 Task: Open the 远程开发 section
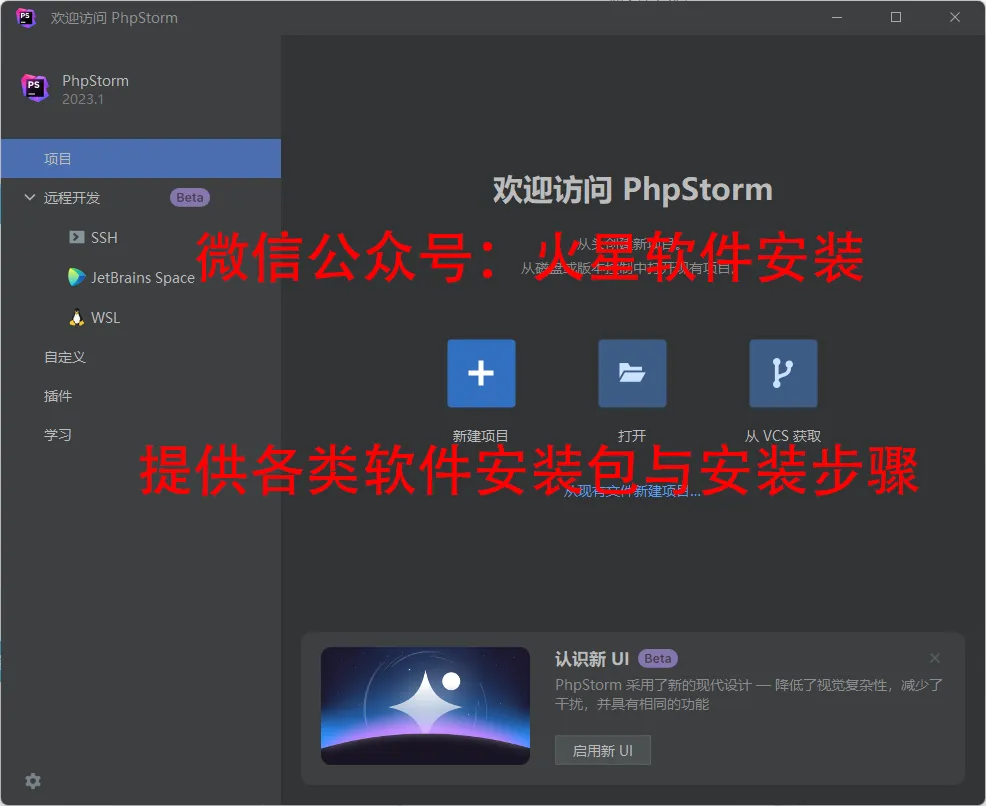(72, 198)
